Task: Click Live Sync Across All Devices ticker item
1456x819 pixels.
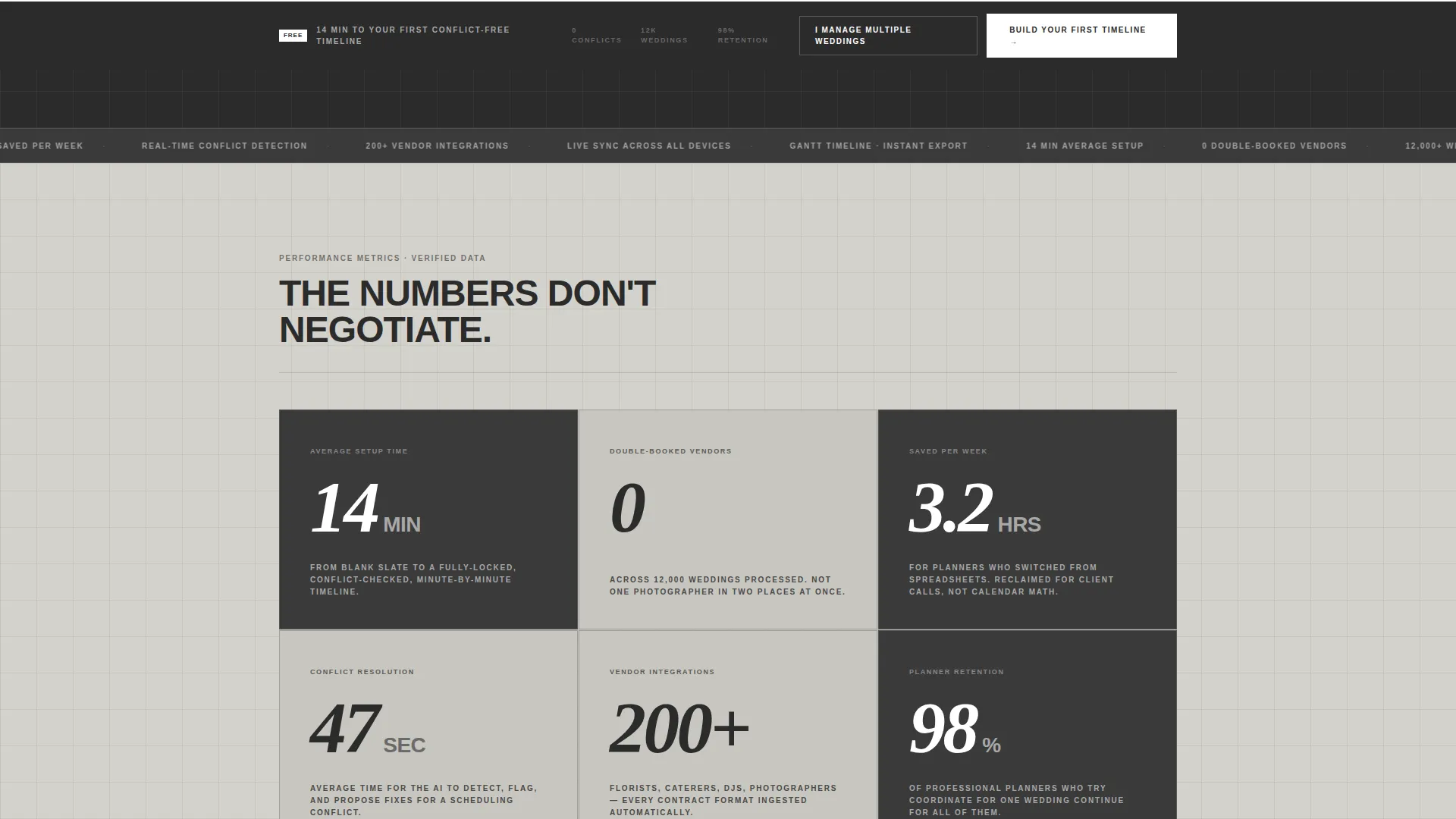Action: (x=649, y=146)
